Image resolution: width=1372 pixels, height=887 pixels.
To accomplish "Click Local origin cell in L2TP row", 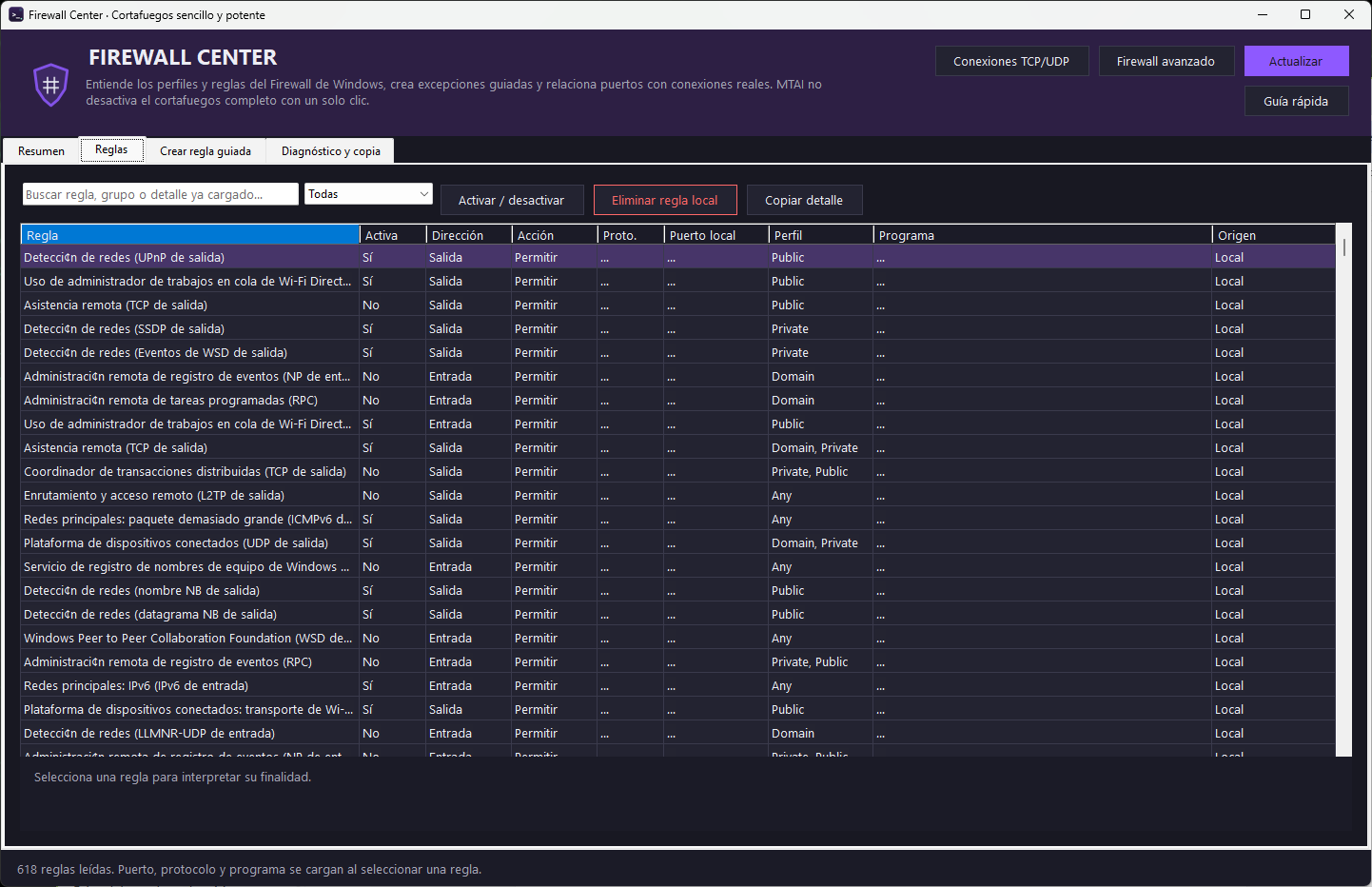I will point(1273,495).
